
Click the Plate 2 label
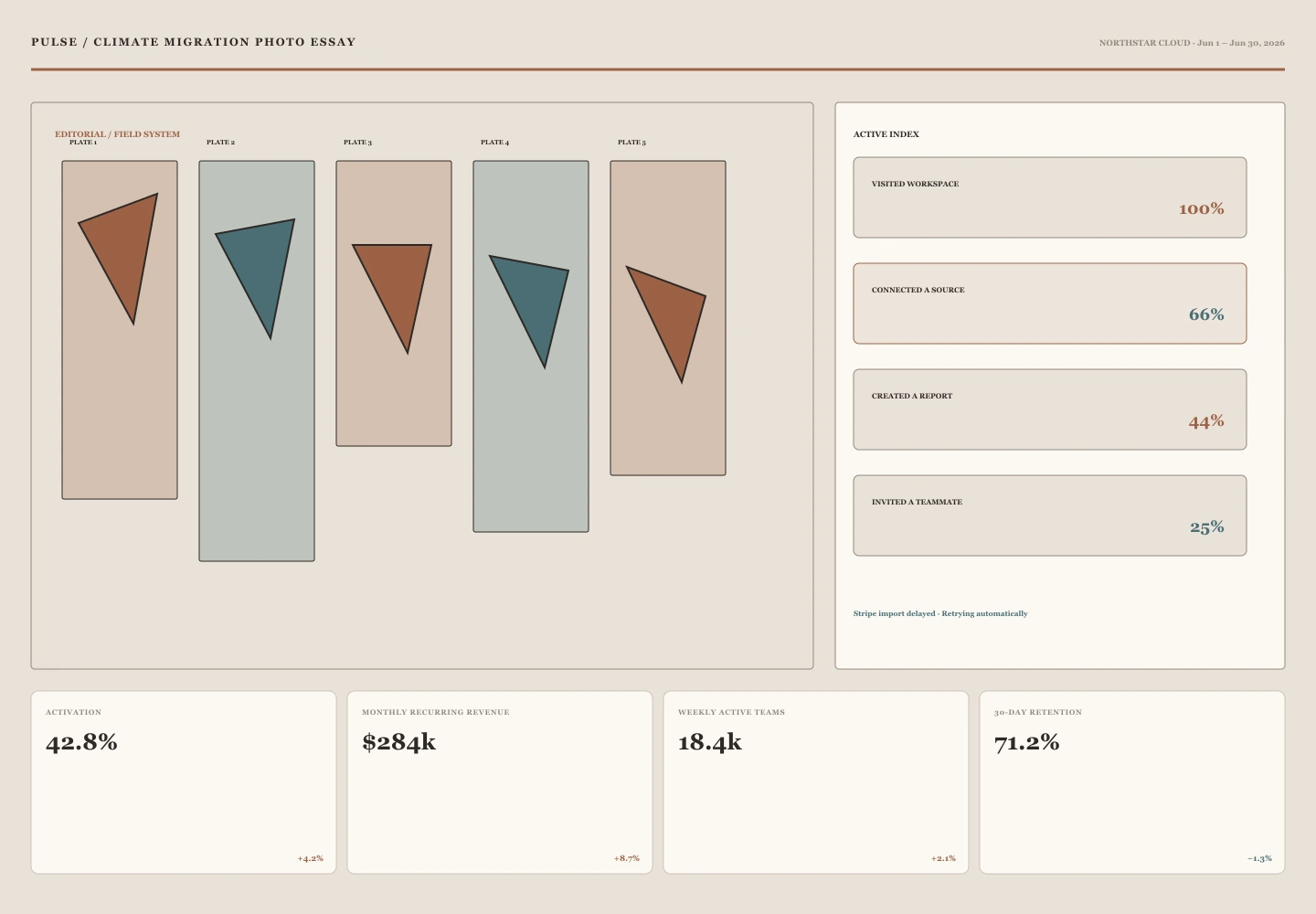coord(220,143)
